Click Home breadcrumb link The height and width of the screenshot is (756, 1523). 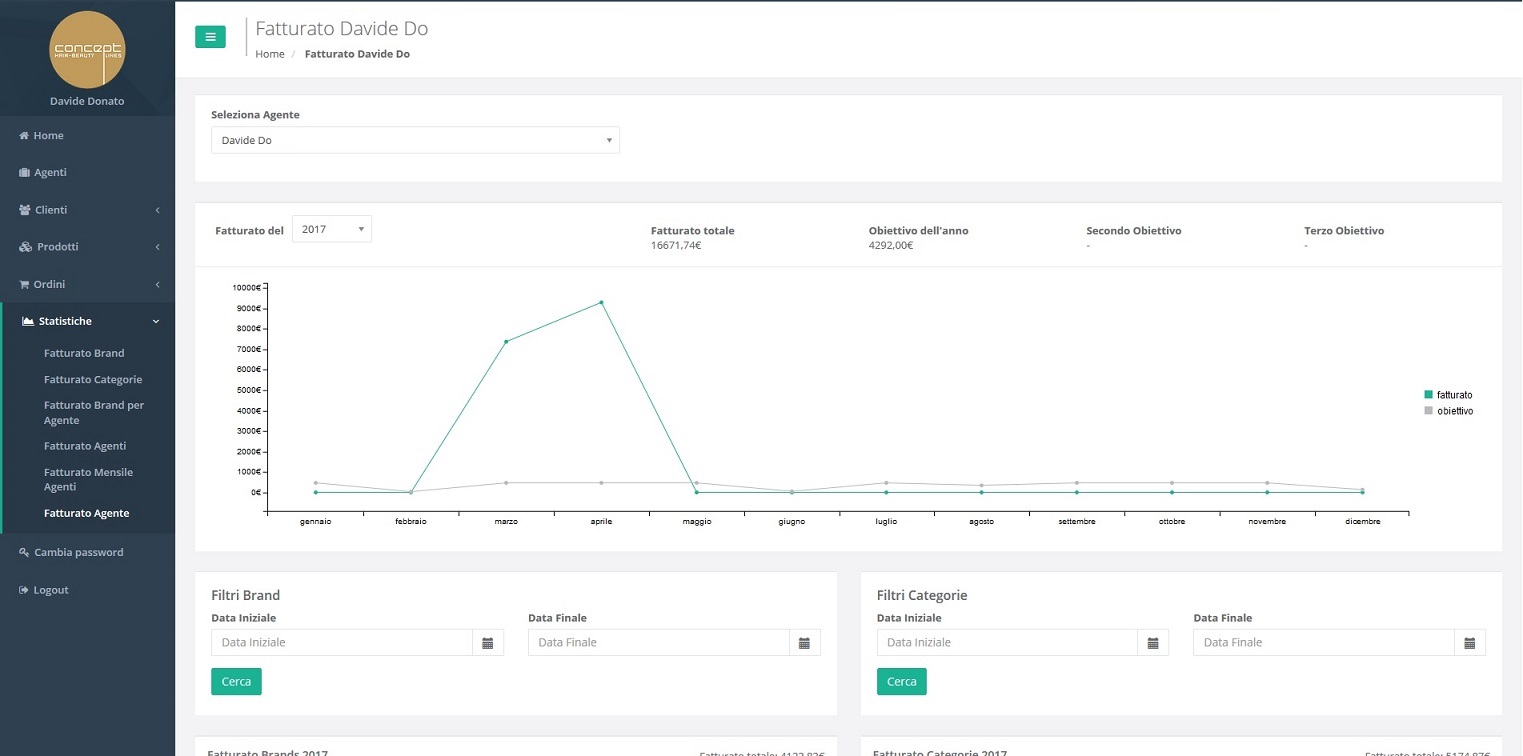270,54
